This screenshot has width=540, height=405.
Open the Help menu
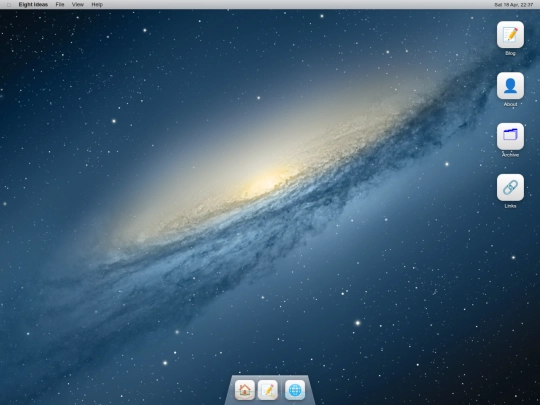pyautogui.click(x=97, y=4)
